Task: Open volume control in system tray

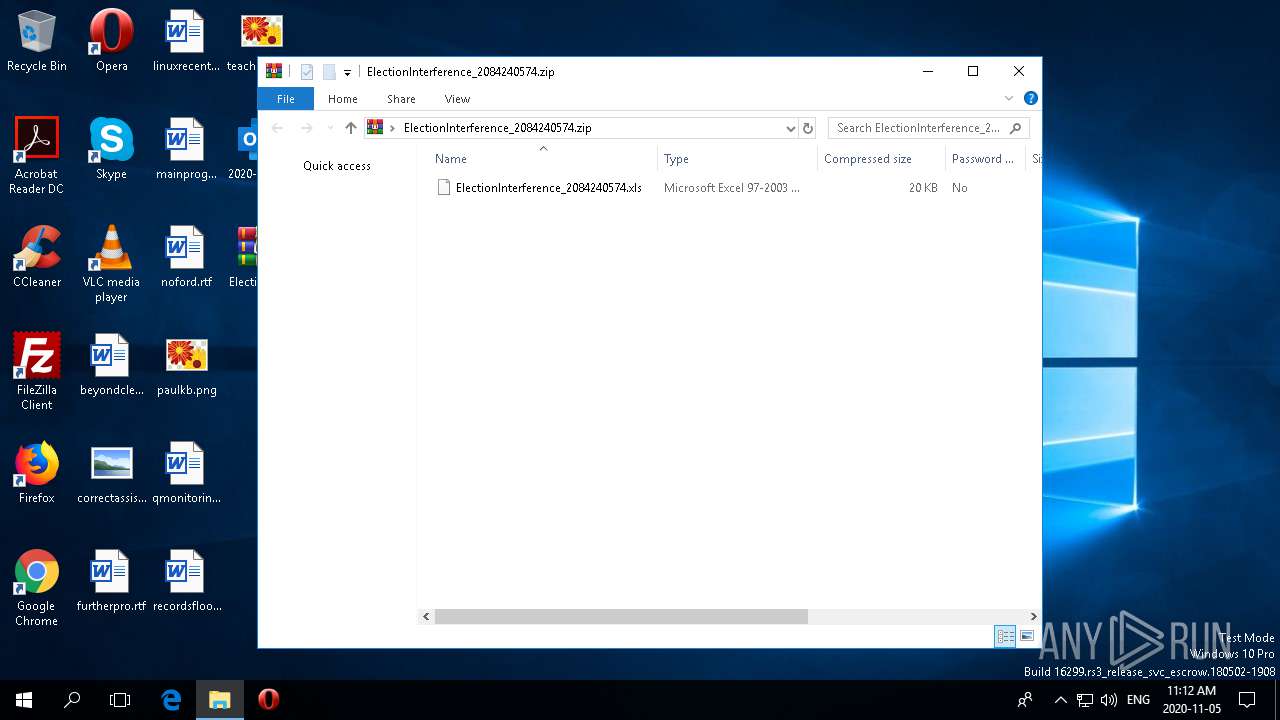Action: point(1109,700)
